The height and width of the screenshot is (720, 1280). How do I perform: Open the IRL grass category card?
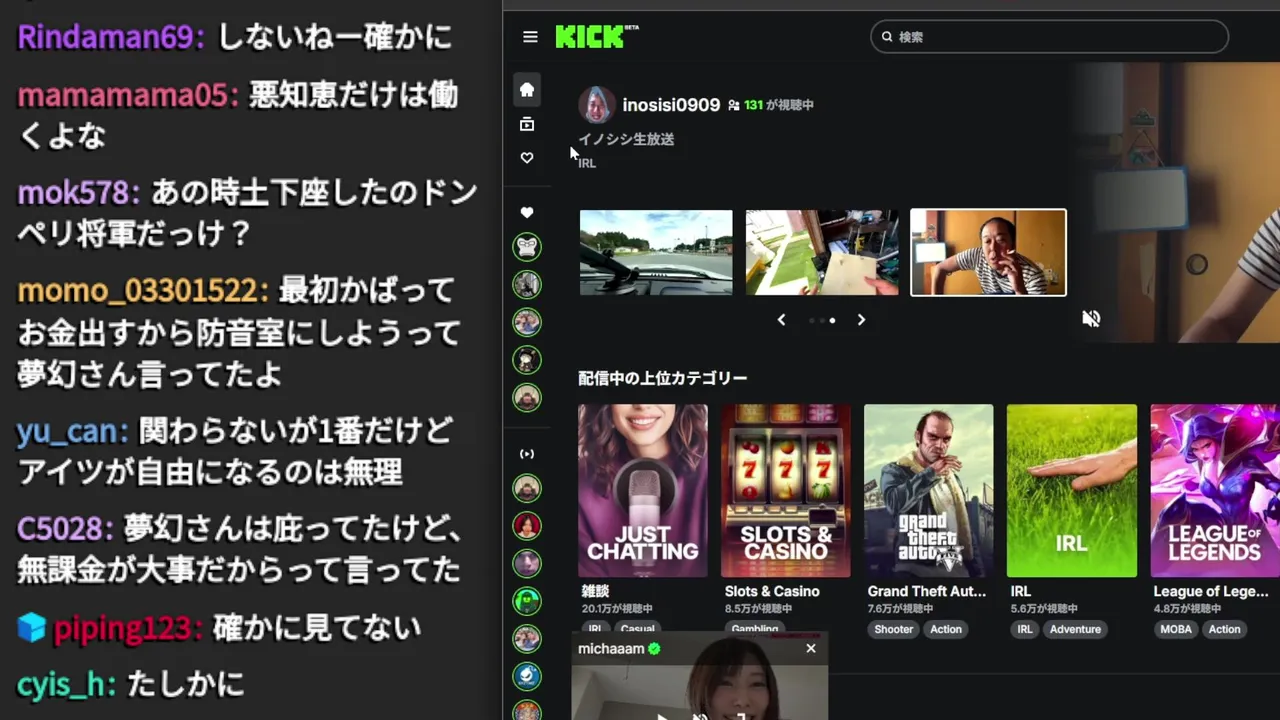pos(1072,491)
